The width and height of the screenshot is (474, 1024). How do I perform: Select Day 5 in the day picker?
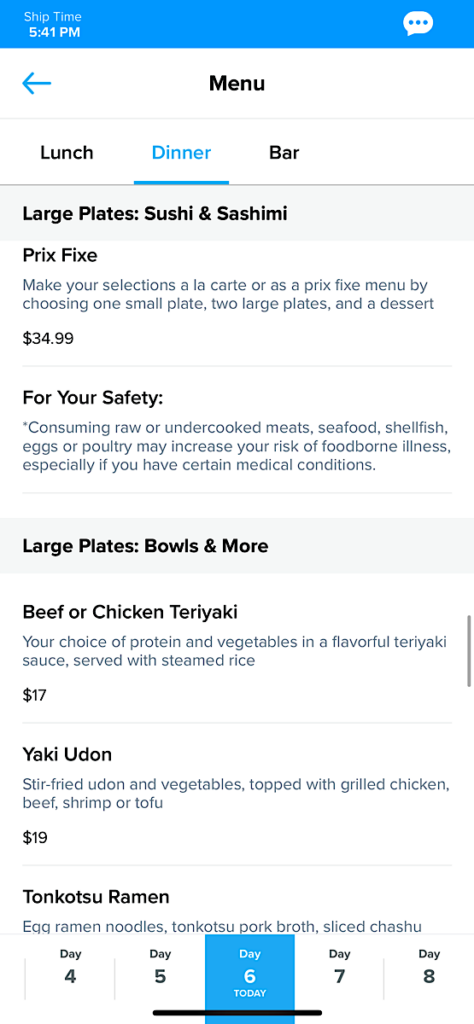[160, 968]
